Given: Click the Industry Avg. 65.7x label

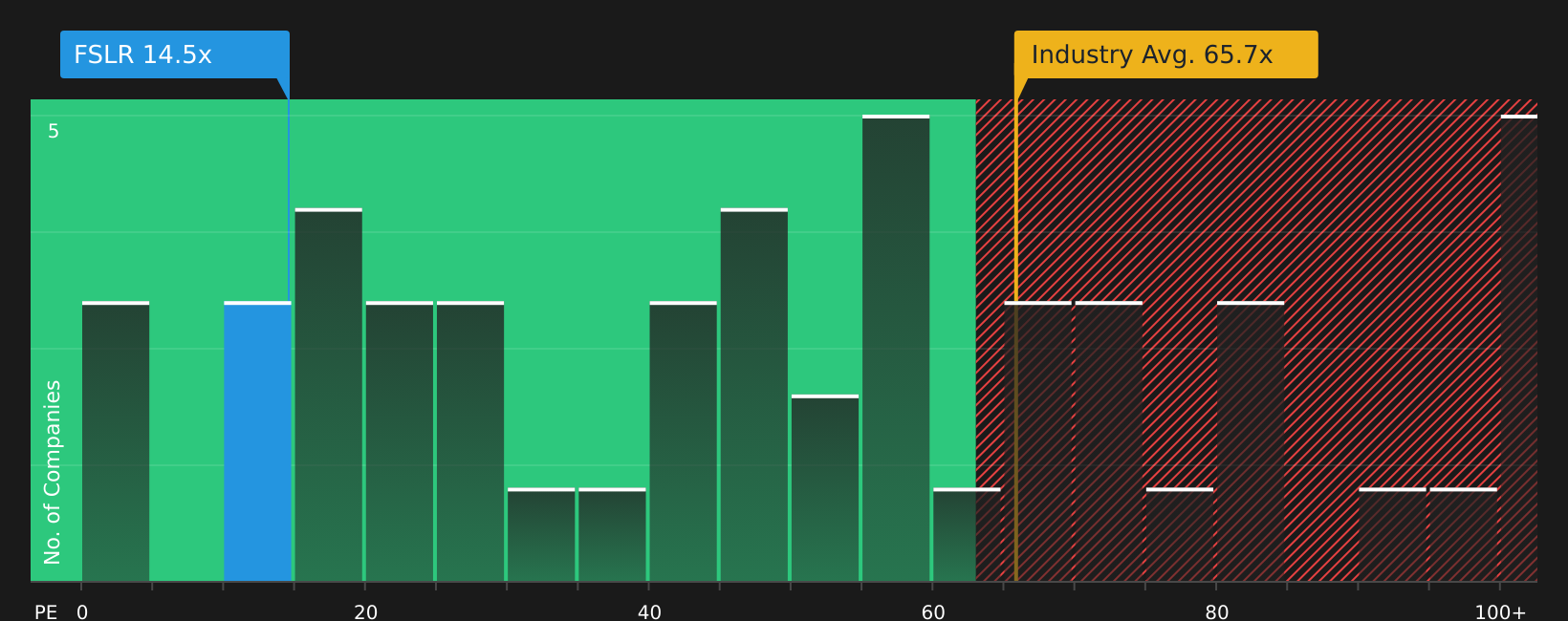Looking at the screenshot, I should (x=1165, y=54).
